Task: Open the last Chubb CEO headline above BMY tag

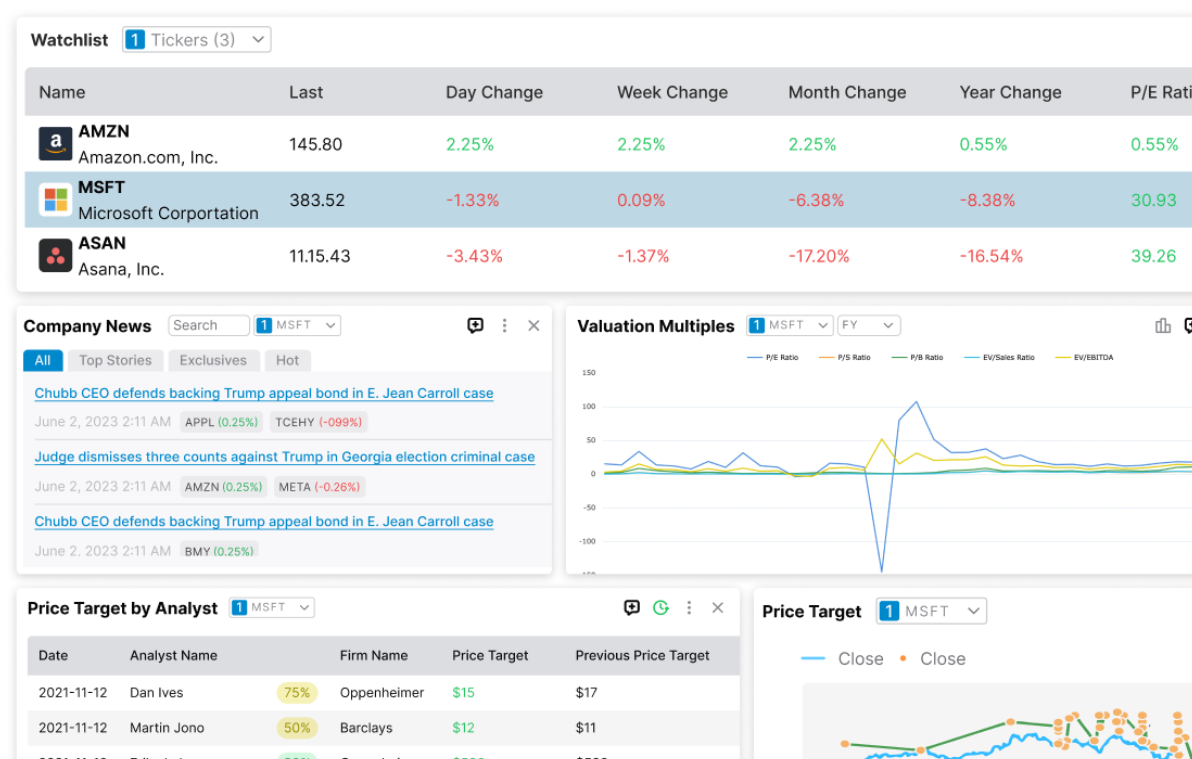Action: coord(264,522)
